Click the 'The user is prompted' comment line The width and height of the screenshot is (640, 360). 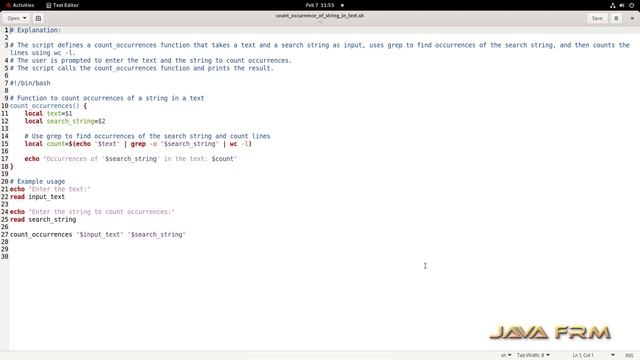(x=151, y=60)
